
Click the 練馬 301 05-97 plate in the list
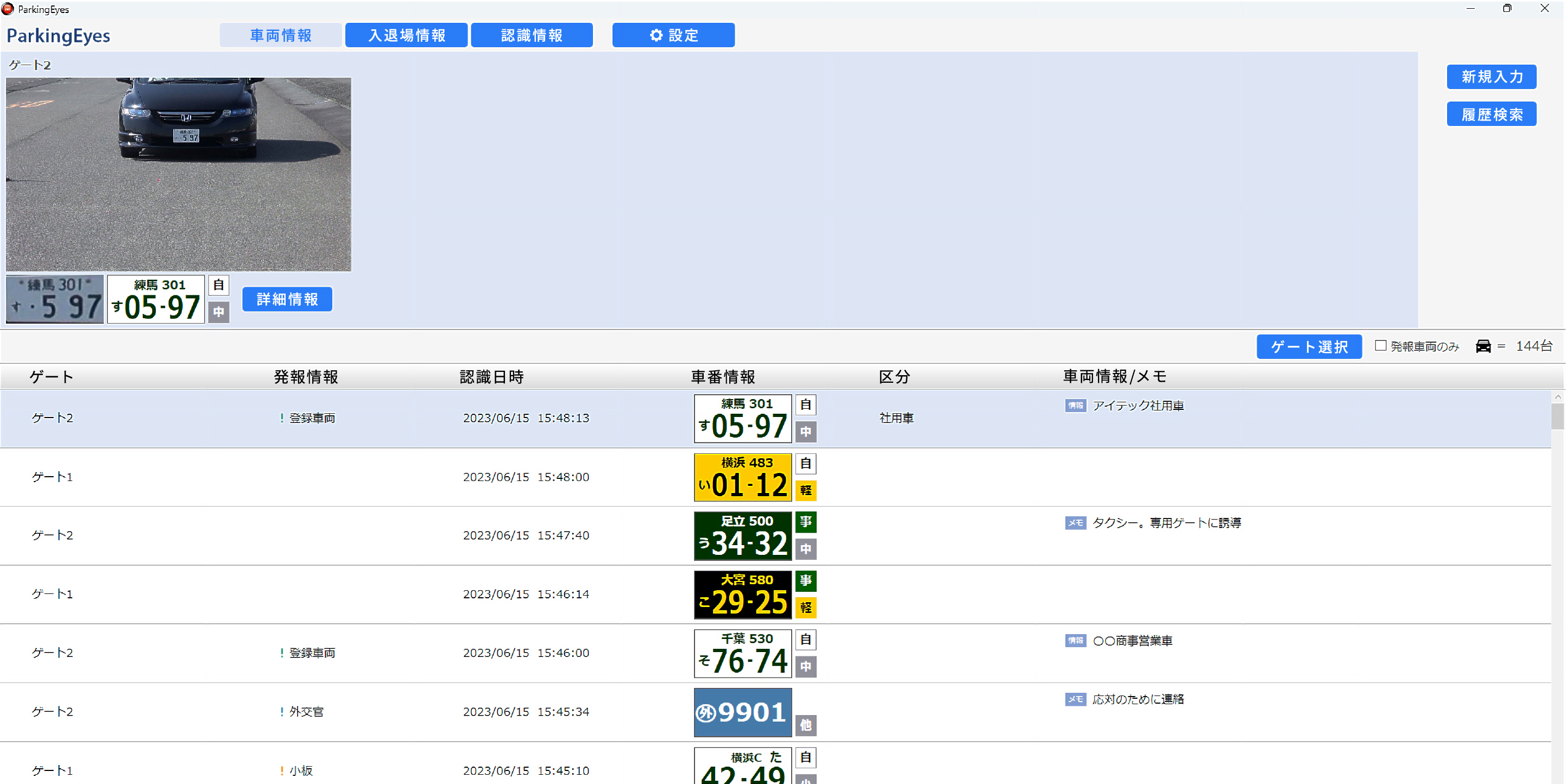[x=743, y=419]
